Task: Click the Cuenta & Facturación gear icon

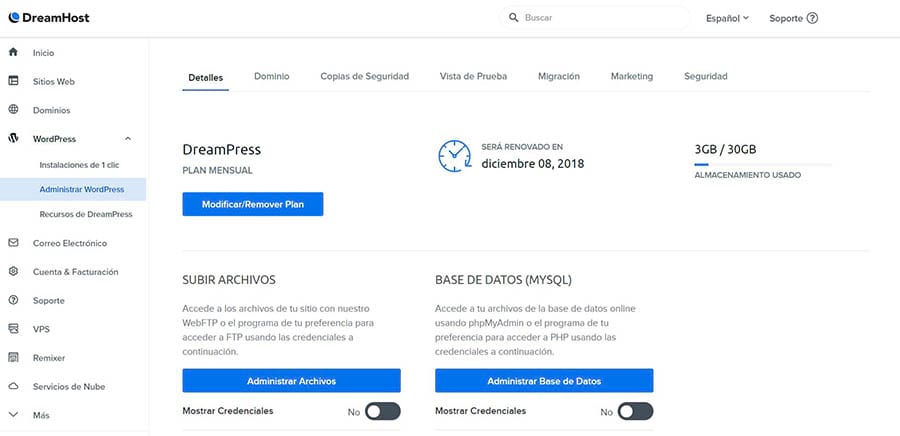Action: click(13, 272)
